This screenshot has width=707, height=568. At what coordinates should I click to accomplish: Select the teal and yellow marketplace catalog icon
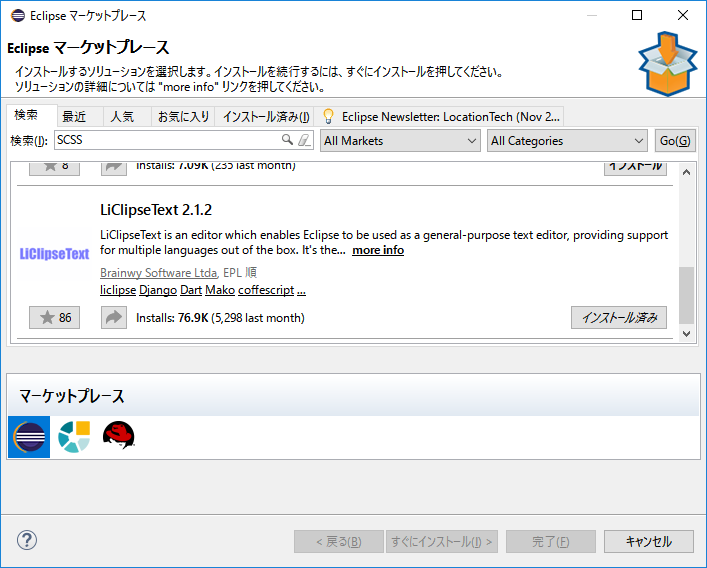point(74,437)
